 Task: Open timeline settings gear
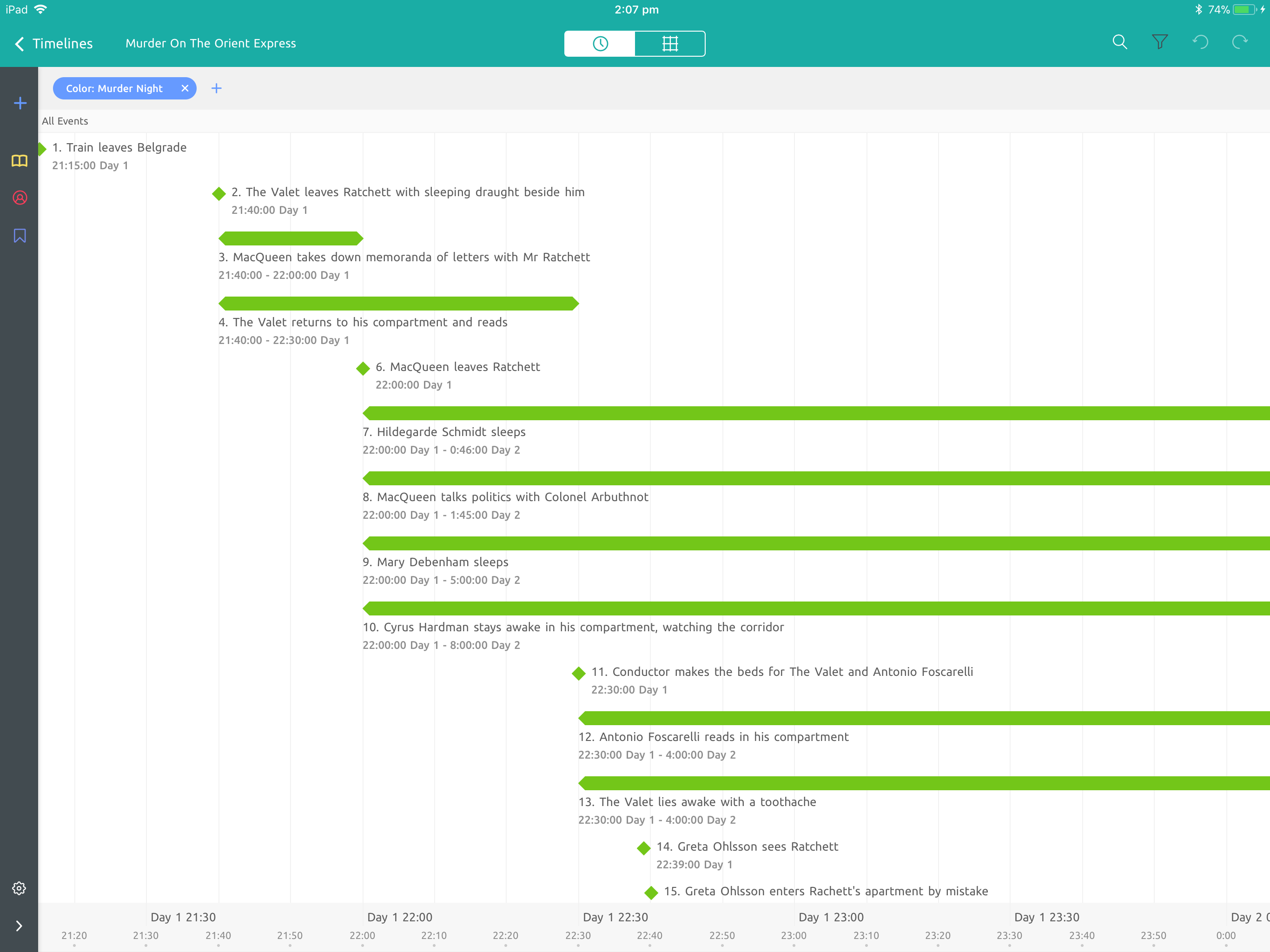pyautogui.click(x=19, y=888)
